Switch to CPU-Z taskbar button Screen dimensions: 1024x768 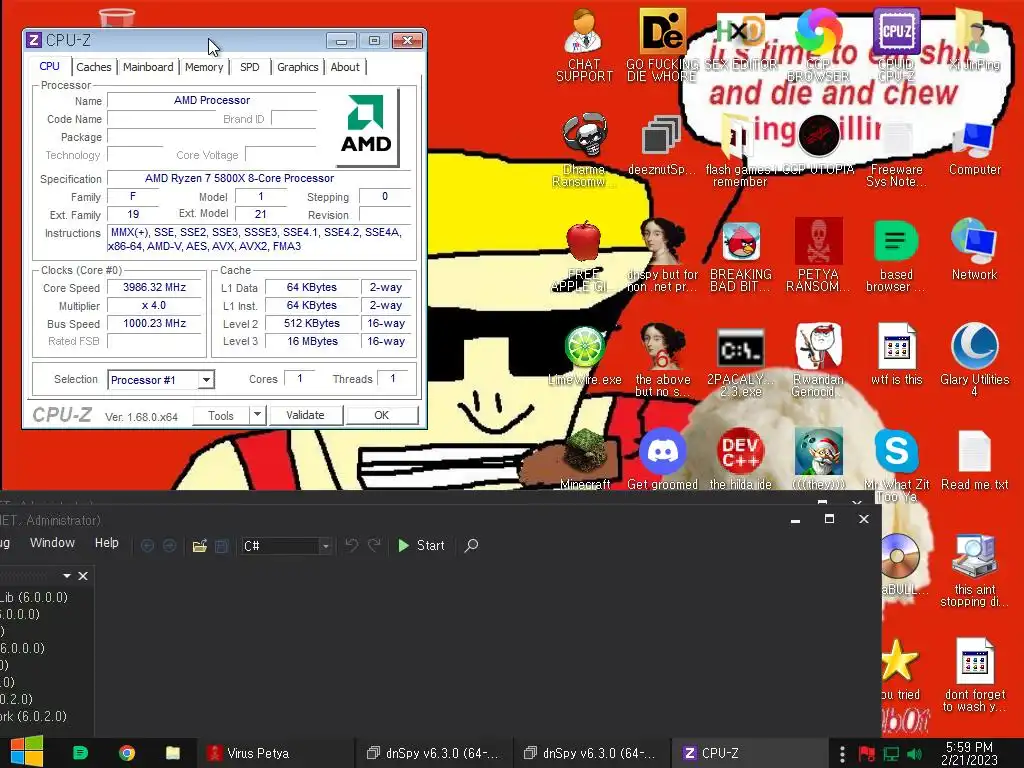click(750, 753)
